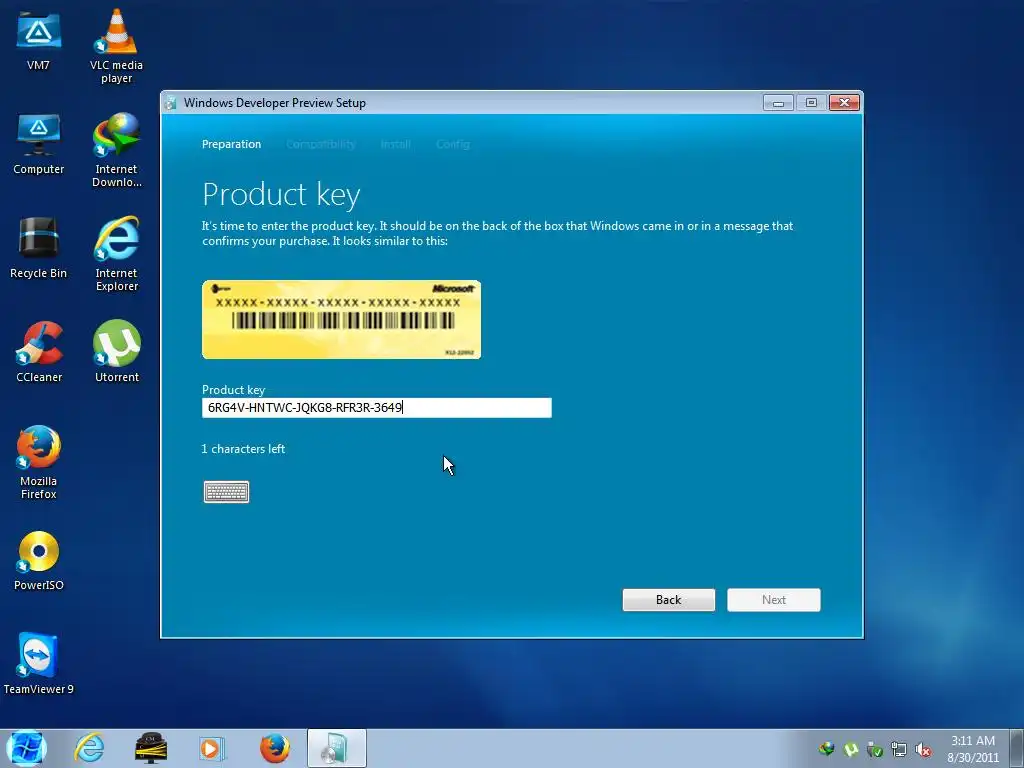Click the '1 characters left' text
Screen dimensions: 1024x768
pos(243,449)
